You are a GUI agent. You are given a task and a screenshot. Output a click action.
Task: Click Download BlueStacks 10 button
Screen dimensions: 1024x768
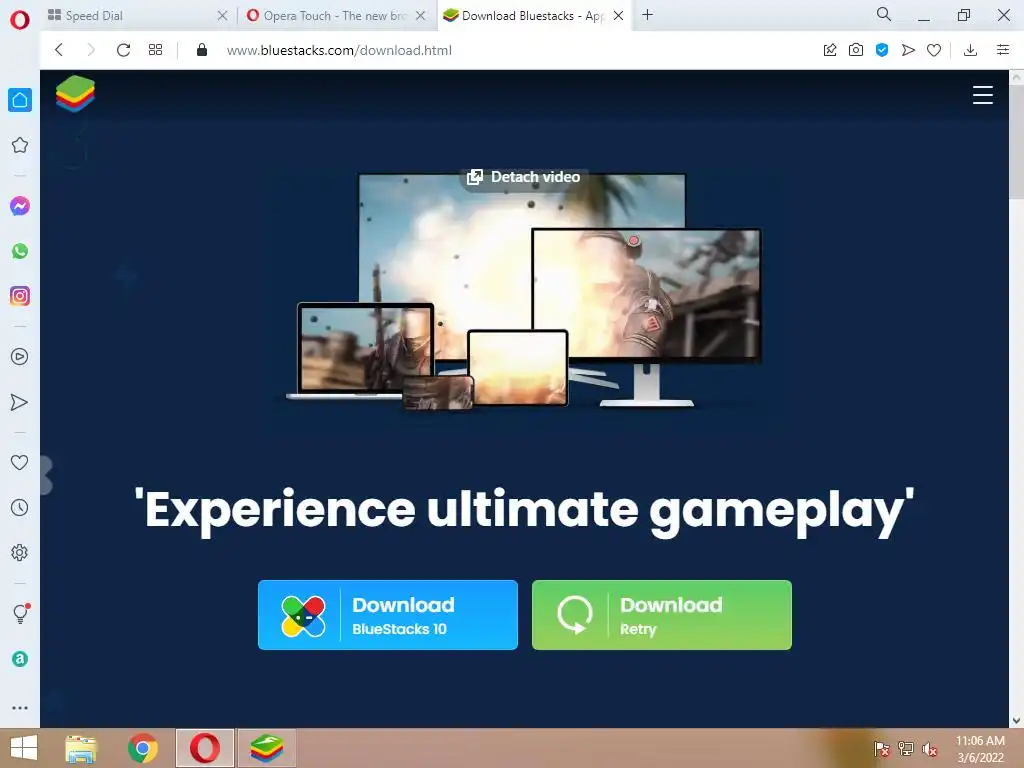[x=388, y=615]
